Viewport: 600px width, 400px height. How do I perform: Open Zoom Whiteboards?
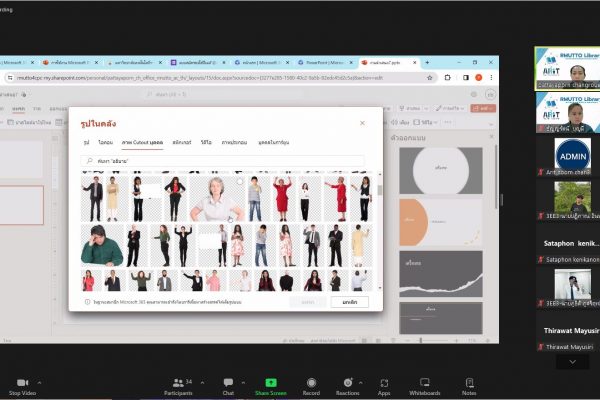425,386
